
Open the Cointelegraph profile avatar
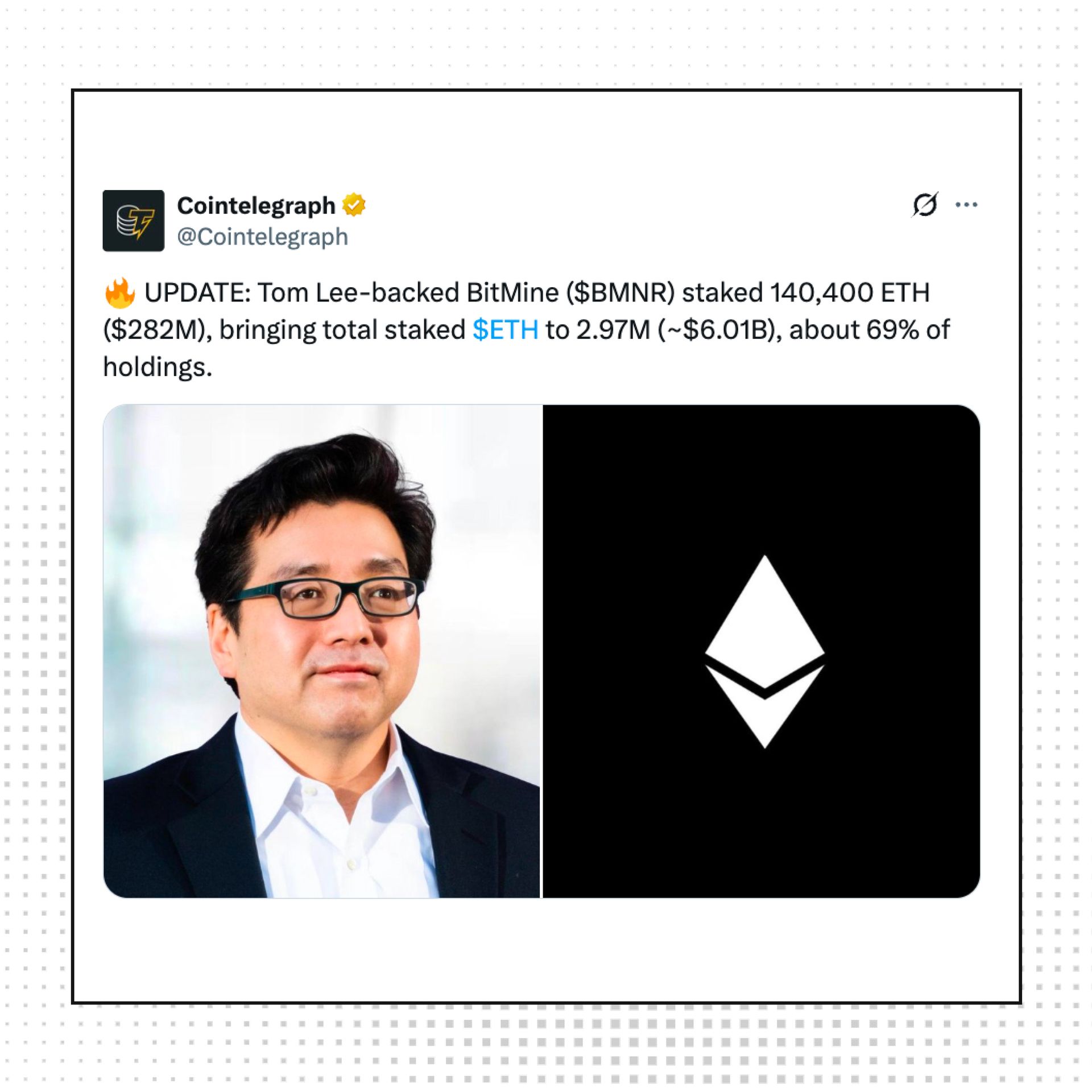pyautogui.click(x=134, y=221)
